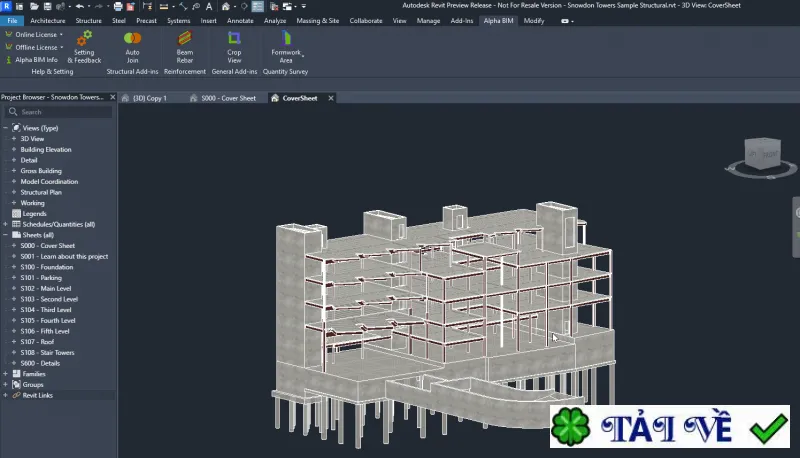Switch to the Annotate ribbon tab
The height and width of the screenshot is (458, 800).
tap(240, 21)
